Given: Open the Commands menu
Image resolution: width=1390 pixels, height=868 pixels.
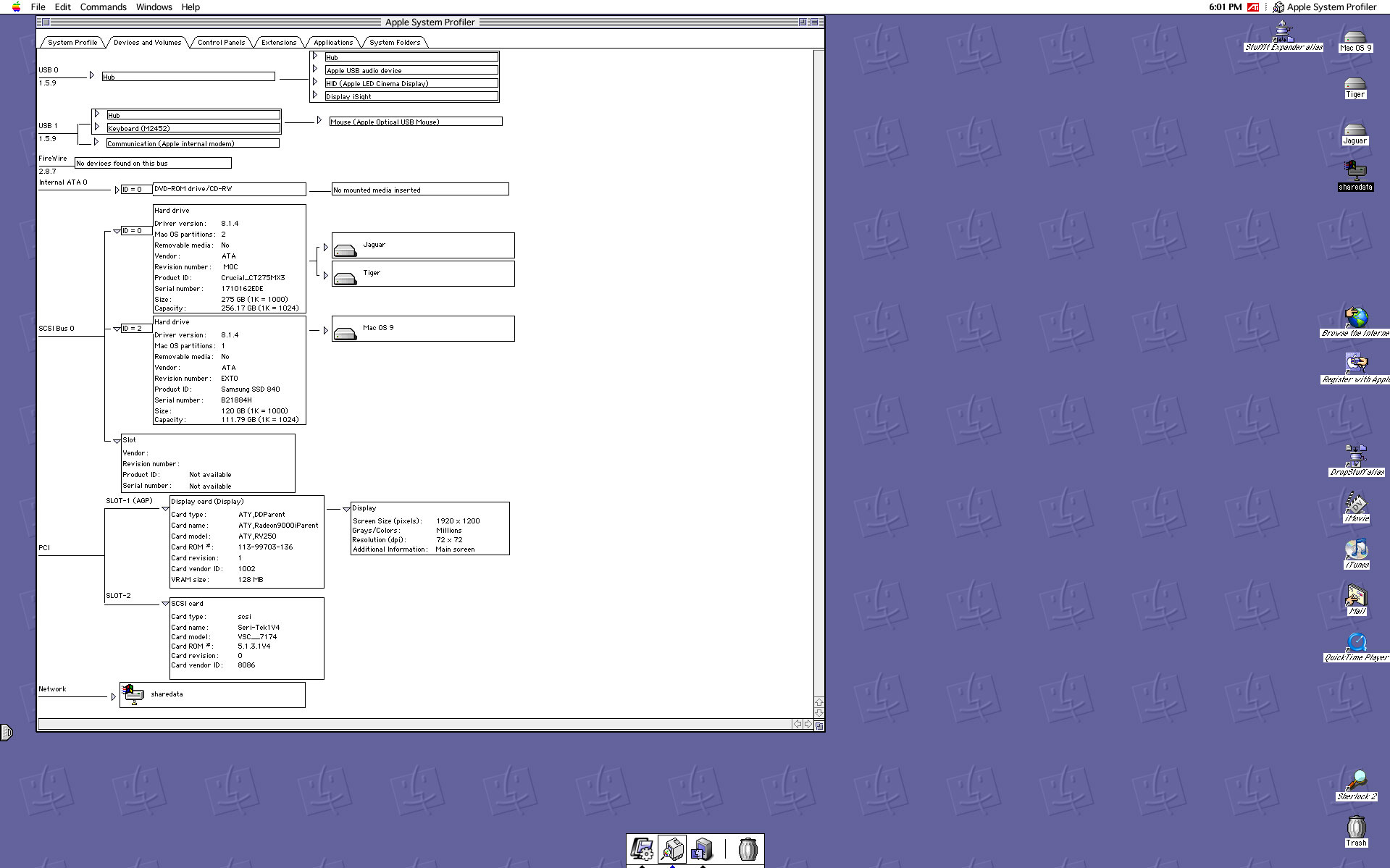Looking at the screenshot, I should (104, 7).
